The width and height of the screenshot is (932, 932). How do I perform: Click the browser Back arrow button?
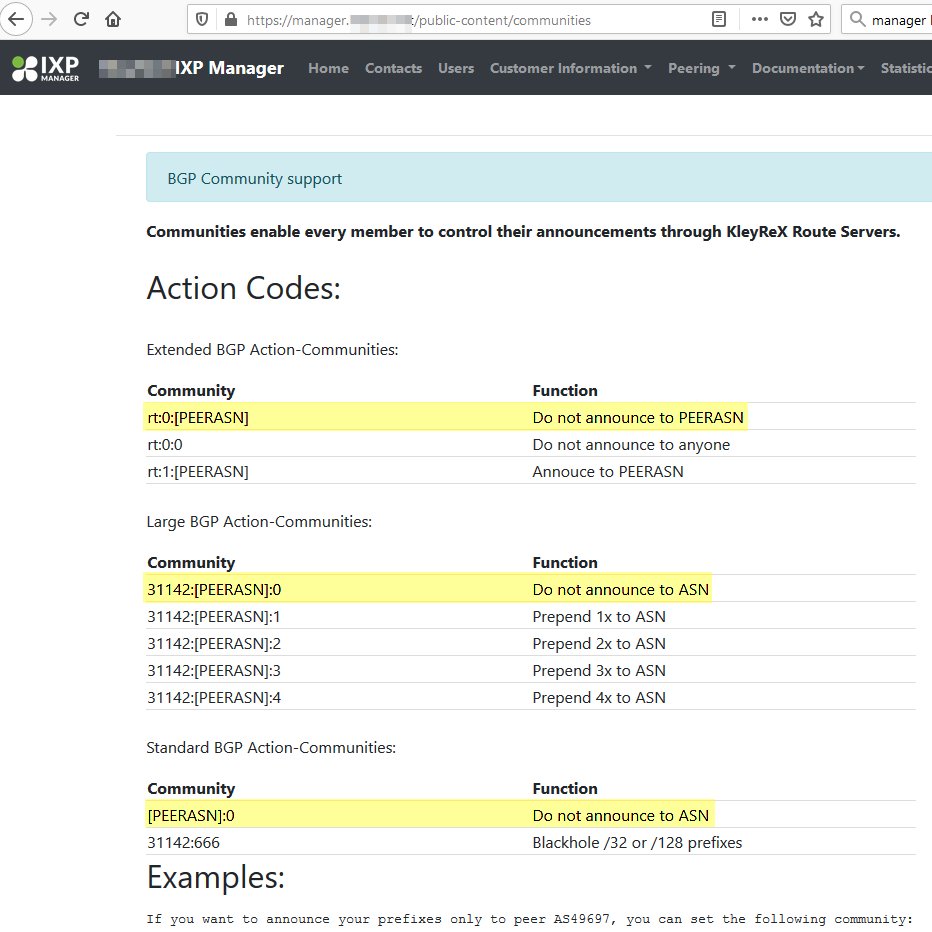coord(17,19)
